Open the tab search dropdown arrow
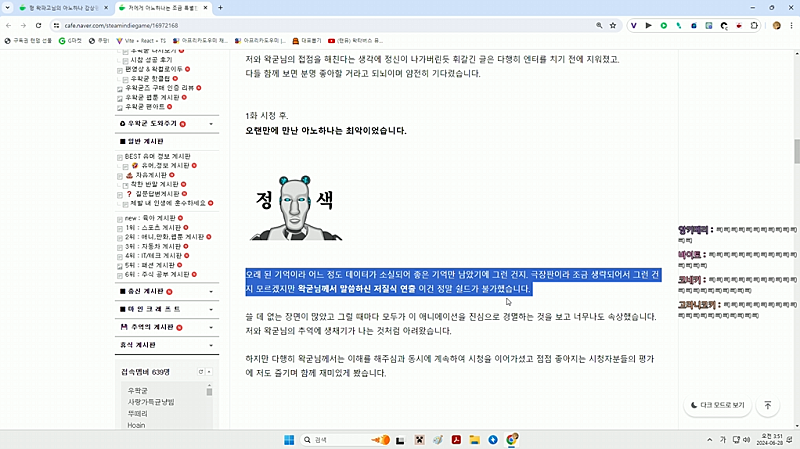The image size is (800, 449). coord(8,8)
